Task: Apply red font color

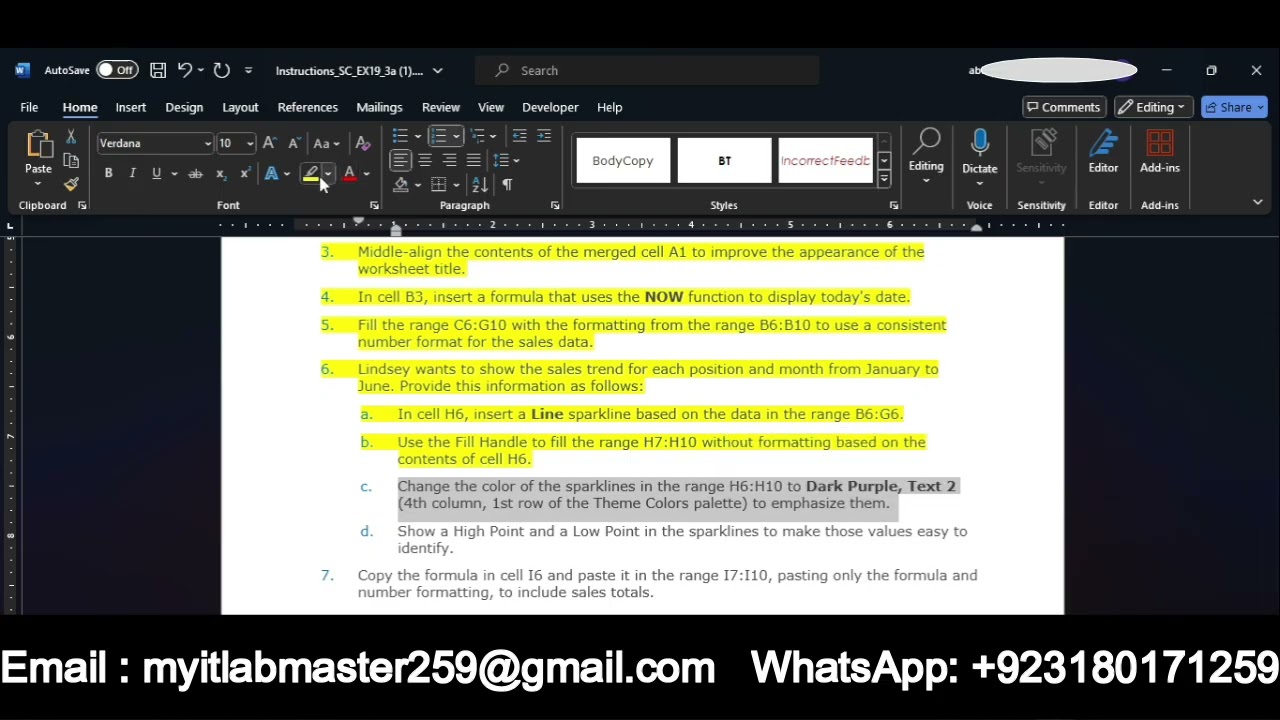Action: tap(350, 174)
